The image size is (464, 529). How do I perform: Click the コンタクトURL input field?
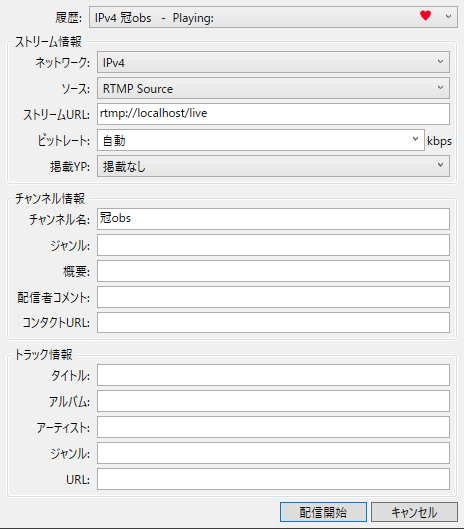[273, 323]
